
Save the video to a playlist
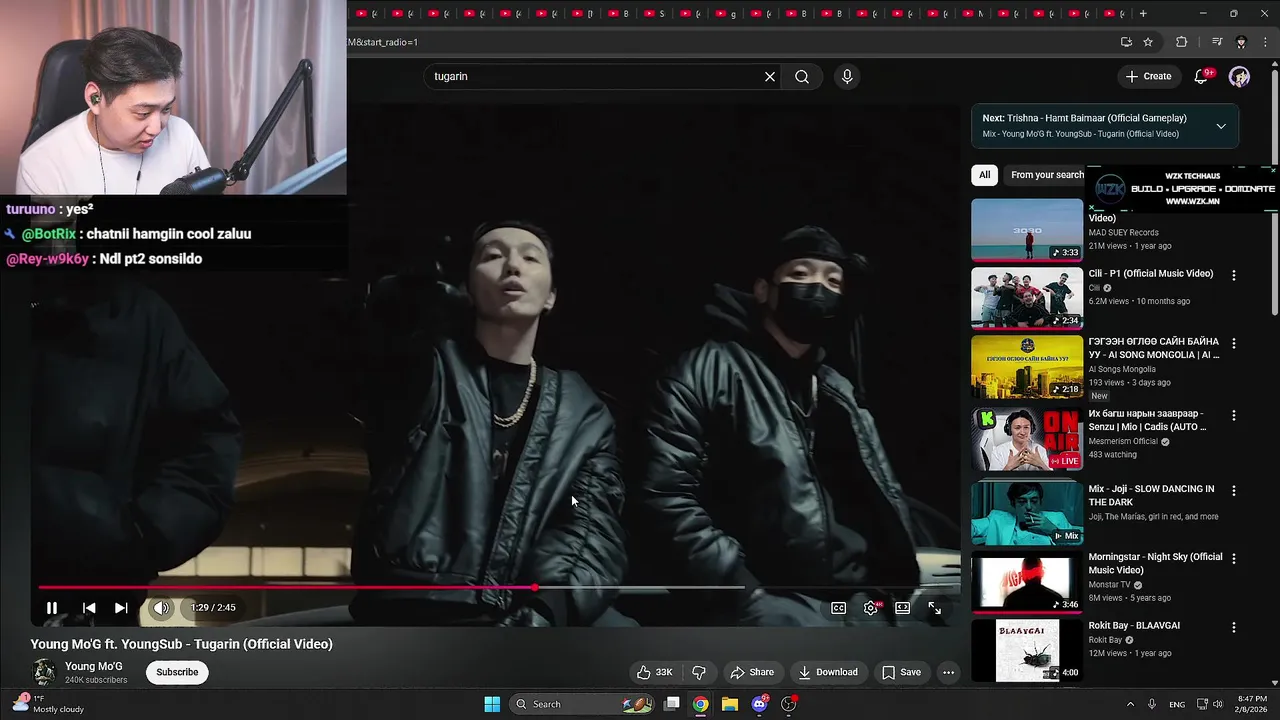tap(901, 672)
